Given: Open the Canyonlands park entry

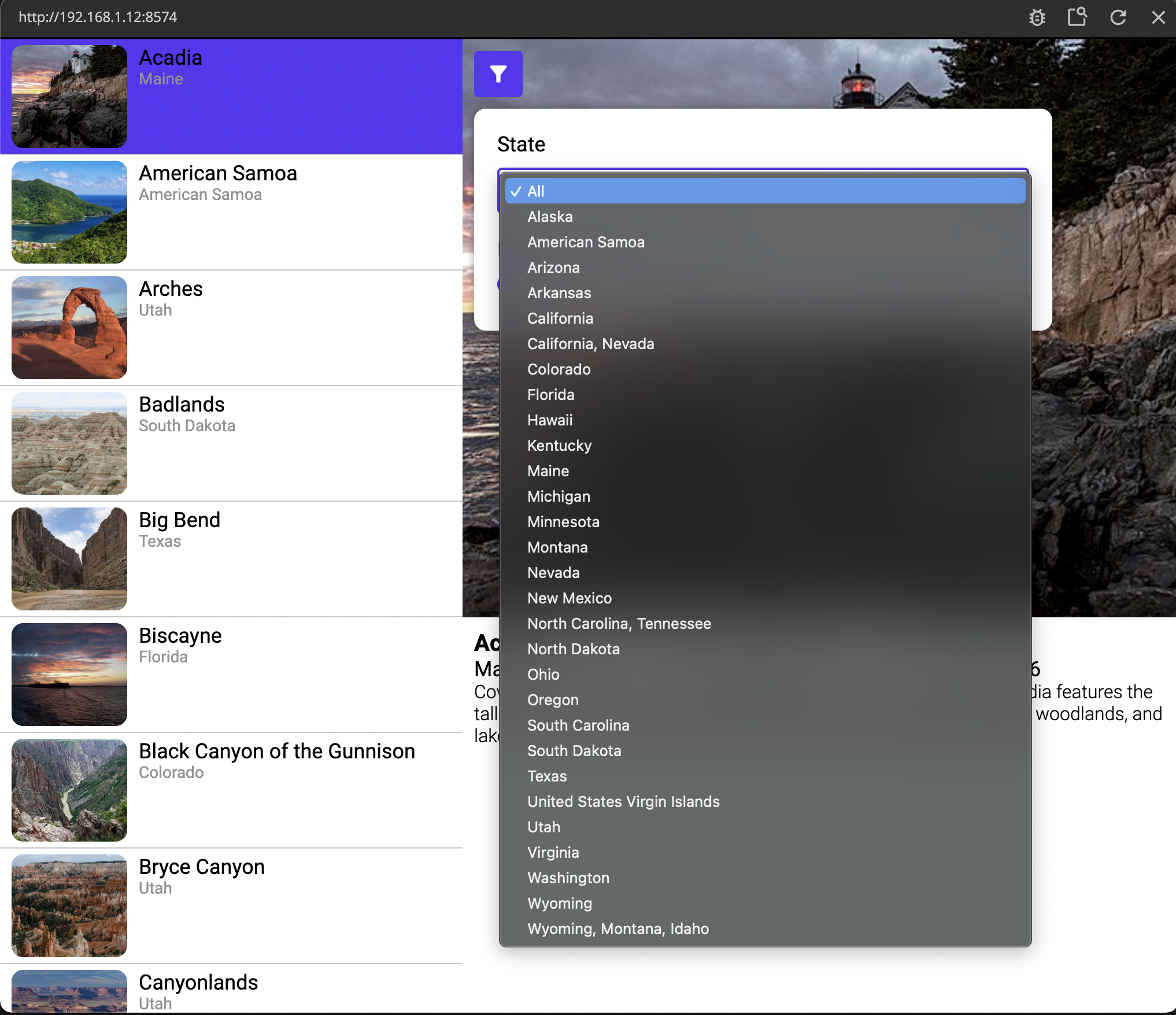Looking at the screenshot, I should [x=231, y=989].
